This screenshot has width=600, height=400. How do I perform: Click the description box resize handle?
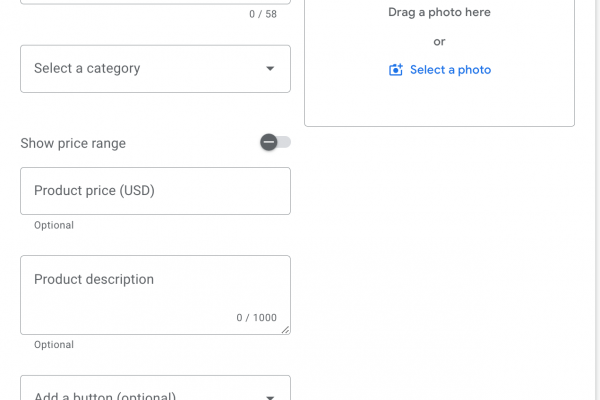pos(285,329)
